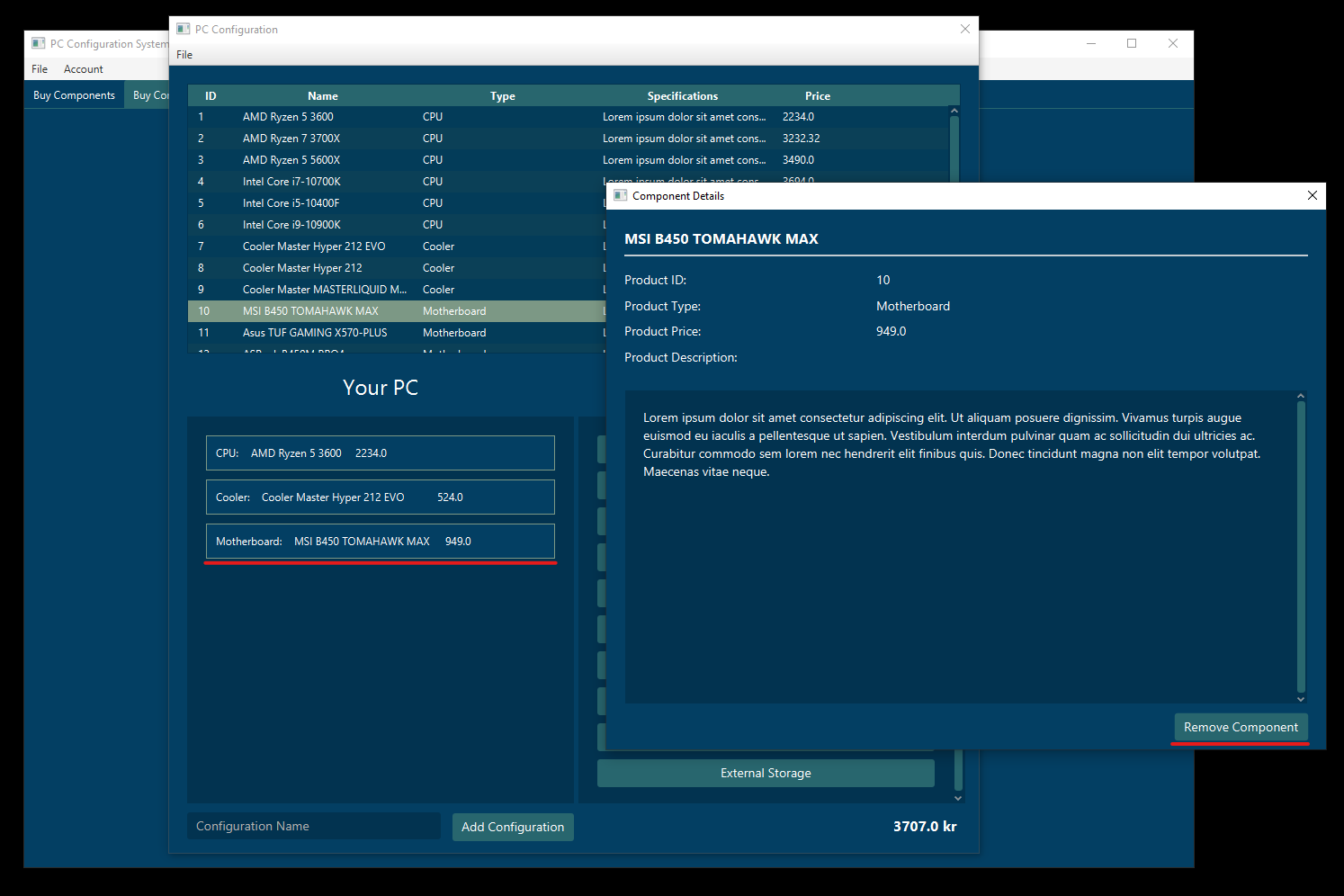The width and height of the screenshot is (1344, 896).
Task: Switch to Buy Components tab
Action: [x=74, y=95]
